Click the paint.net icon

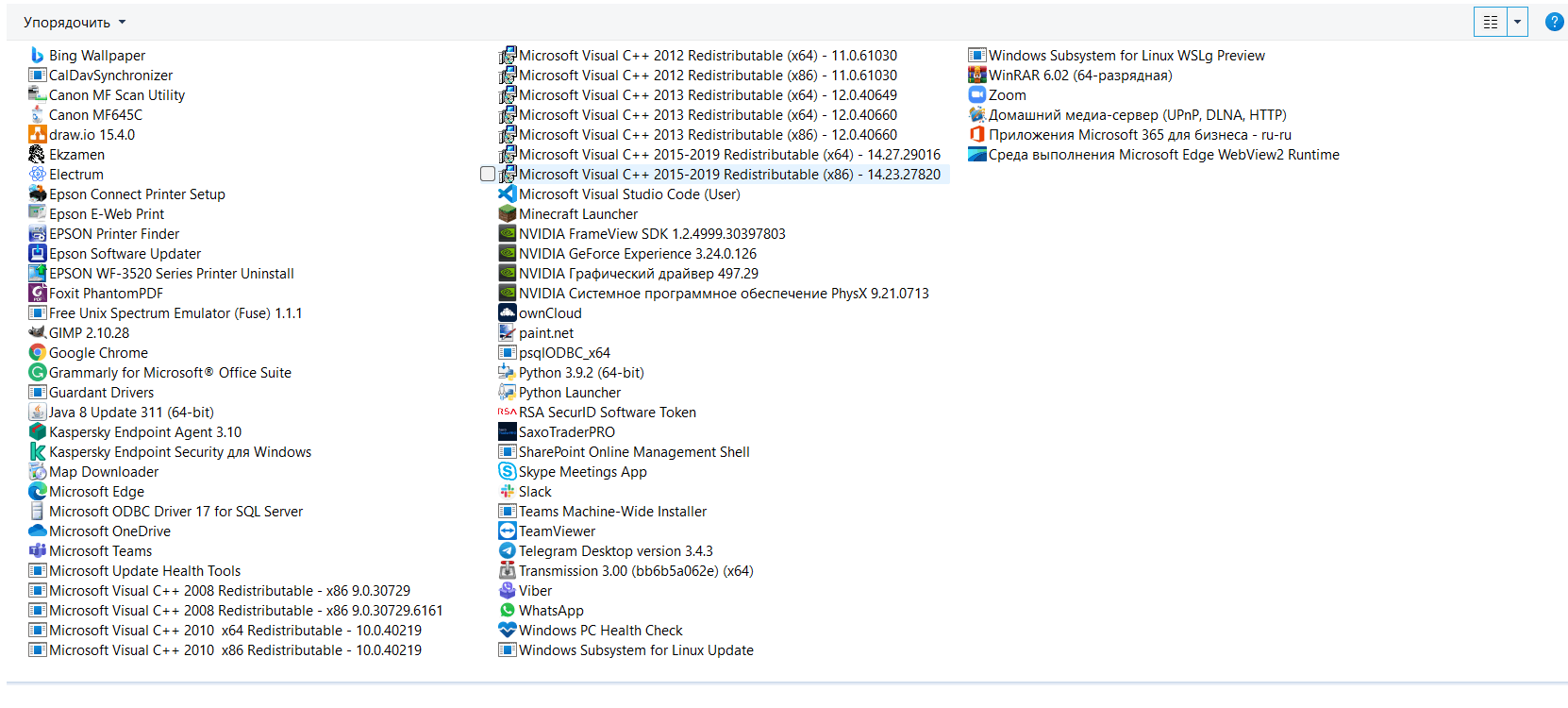508,333
